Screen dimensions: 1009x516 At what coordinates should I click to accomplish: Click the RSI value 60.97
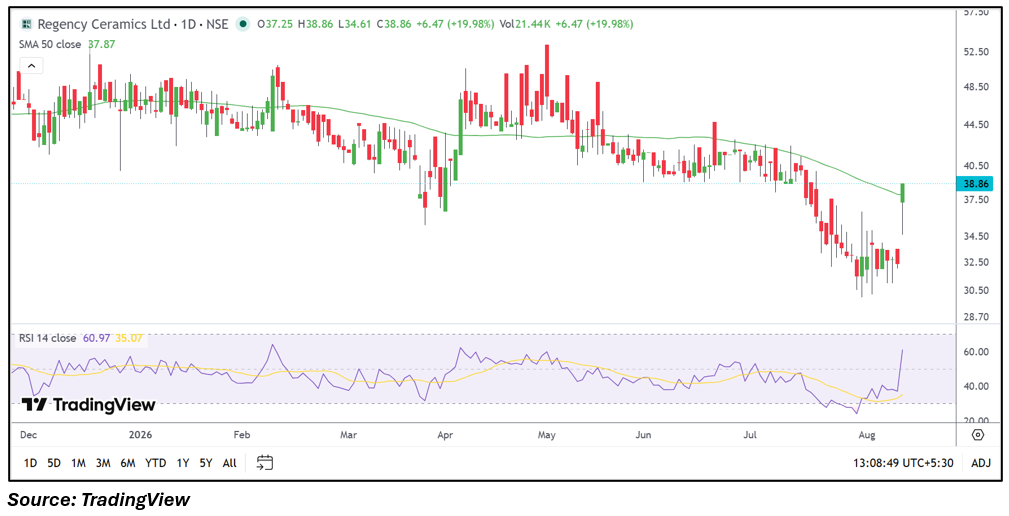tap(96, 338)
